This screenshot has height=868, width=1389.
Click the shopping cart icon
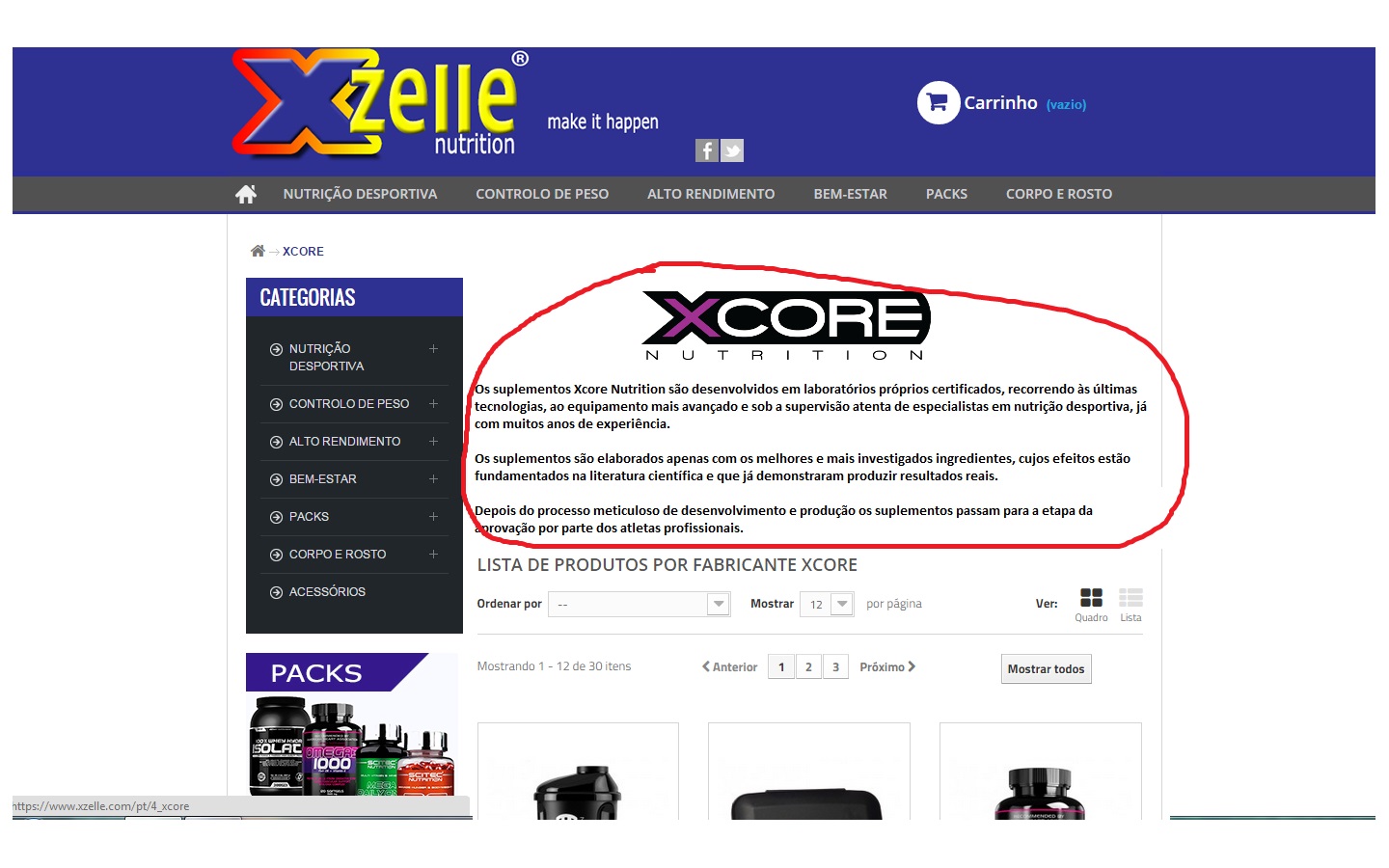(x=938, y=102)
